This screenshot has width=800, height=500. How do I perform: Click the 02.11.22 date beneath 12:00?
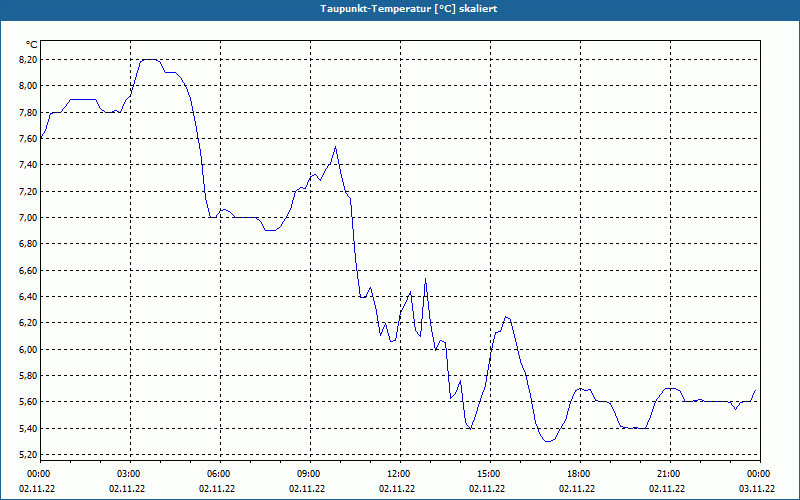coord(397,489)
